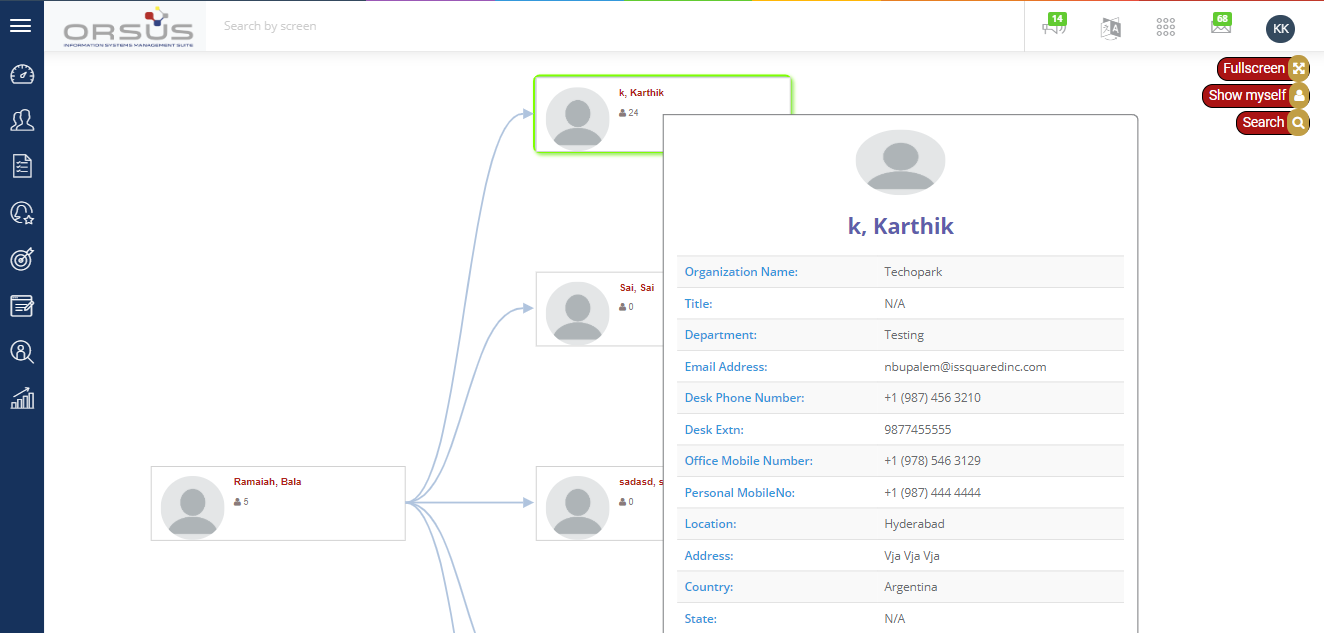
Task: Open the KK user profile menu
Action: (1280, 29)
